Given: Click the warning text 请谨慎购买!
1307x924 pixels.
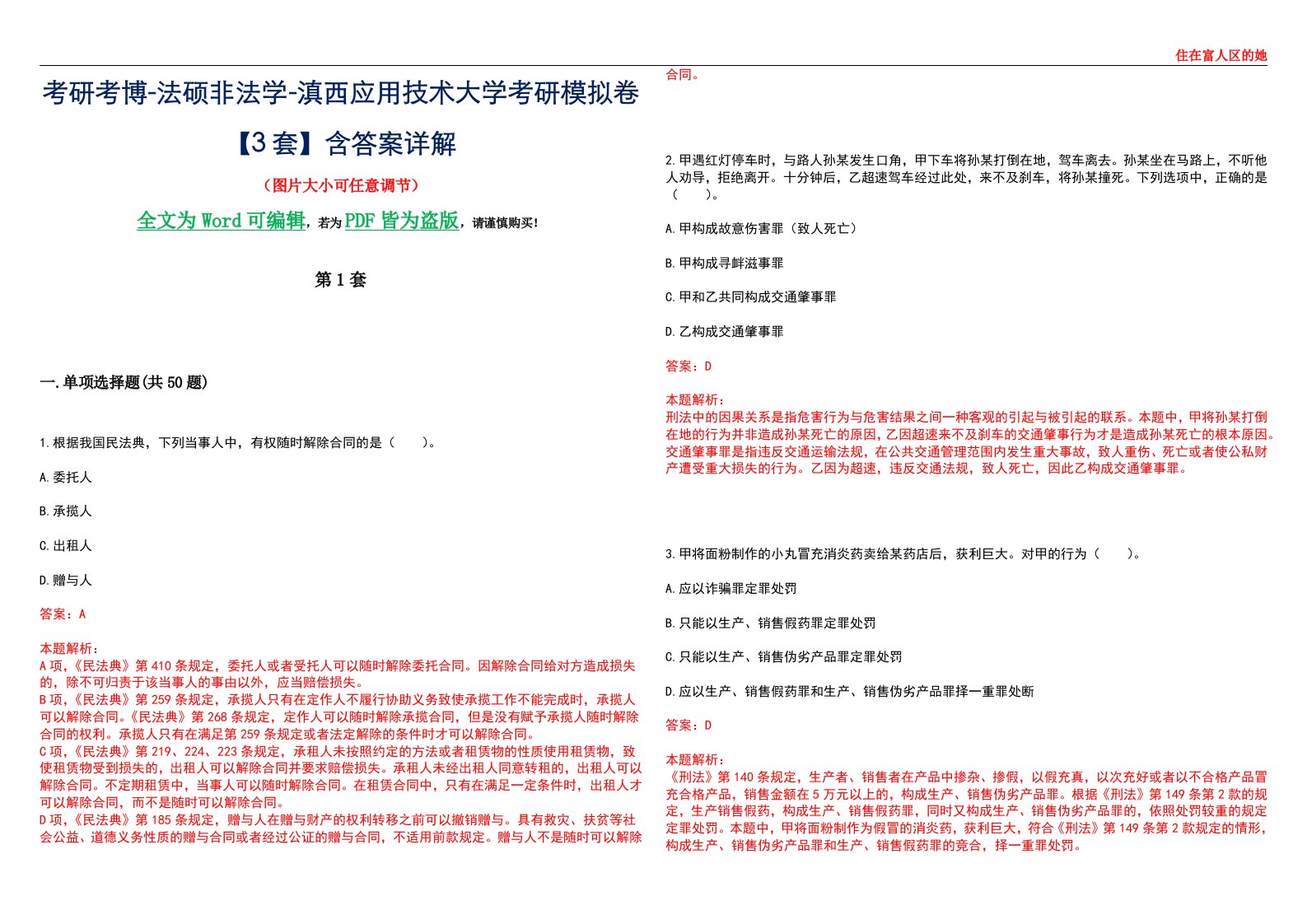Looking at the screenshot, I should click(506, 222).
